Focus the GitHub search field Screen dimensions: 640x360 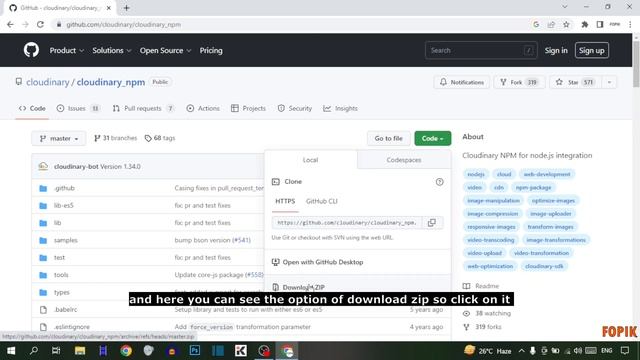point(481,50)
